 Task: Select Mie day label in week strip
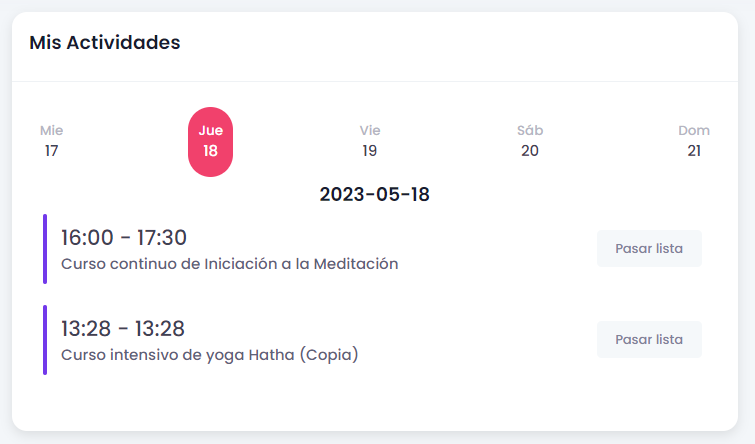[x=51, y=130]
